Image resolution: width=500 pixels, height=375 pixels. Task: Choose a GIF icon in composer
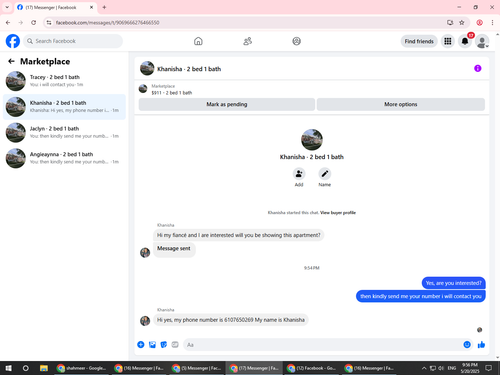(x=175, y=345)
